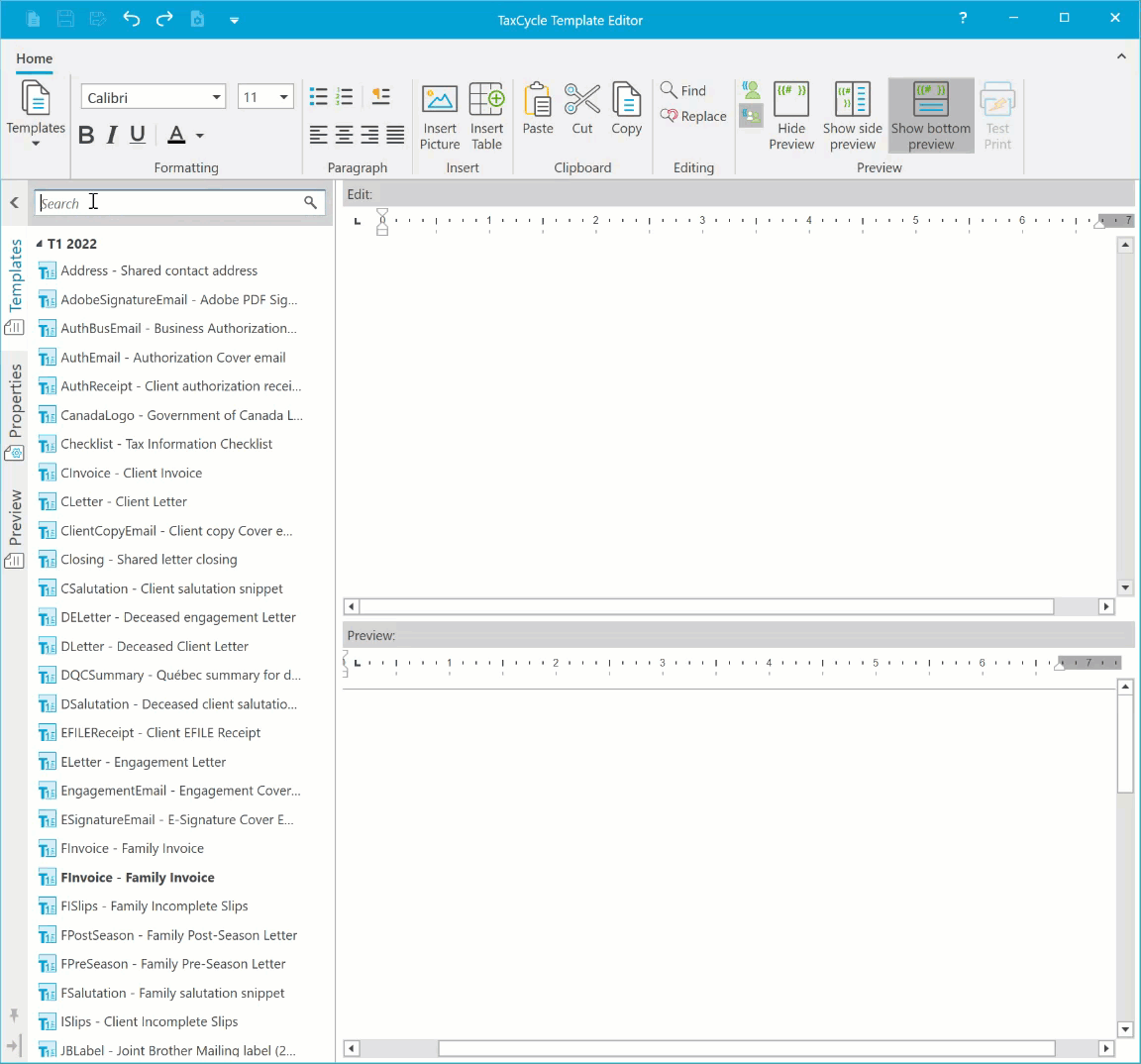The width and height of the screenshot is (1141, 1064).
Task: Toggle Underline formatting
Action: pyautogui.click(x=138, y=135)
